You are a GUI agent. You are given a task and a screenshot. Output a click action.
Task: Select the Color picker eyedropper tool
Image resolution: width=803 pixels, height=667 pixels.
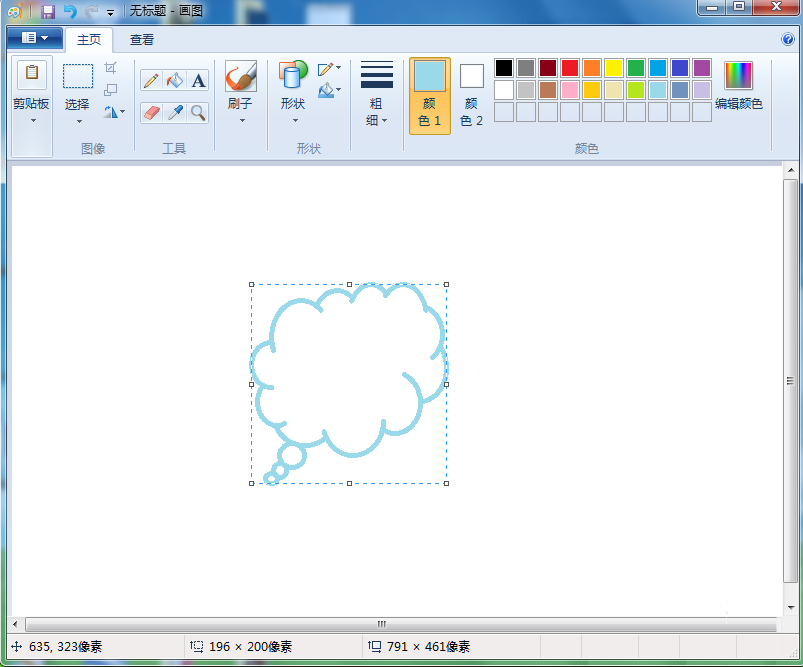pos(175,113)
